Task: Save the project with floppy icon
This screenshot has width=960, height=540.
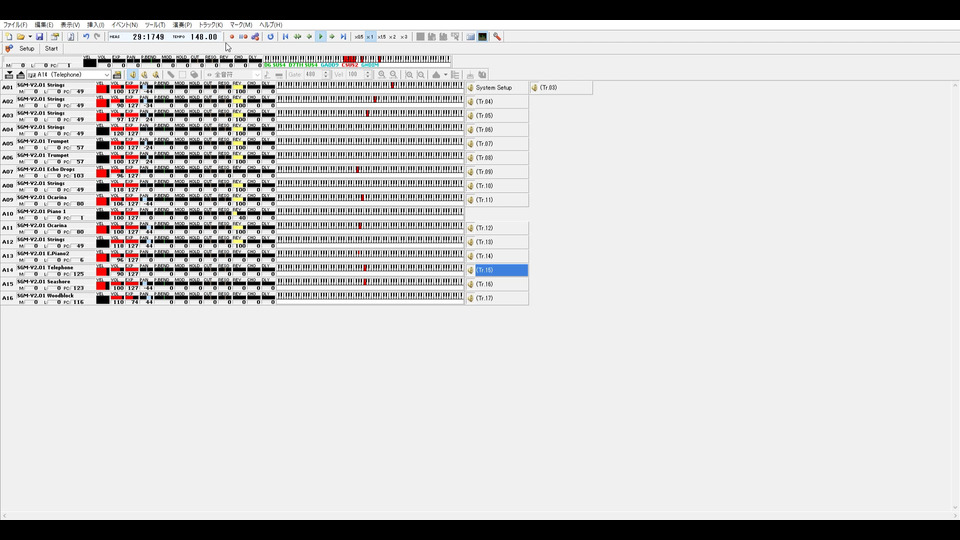Action: point(39,37)
